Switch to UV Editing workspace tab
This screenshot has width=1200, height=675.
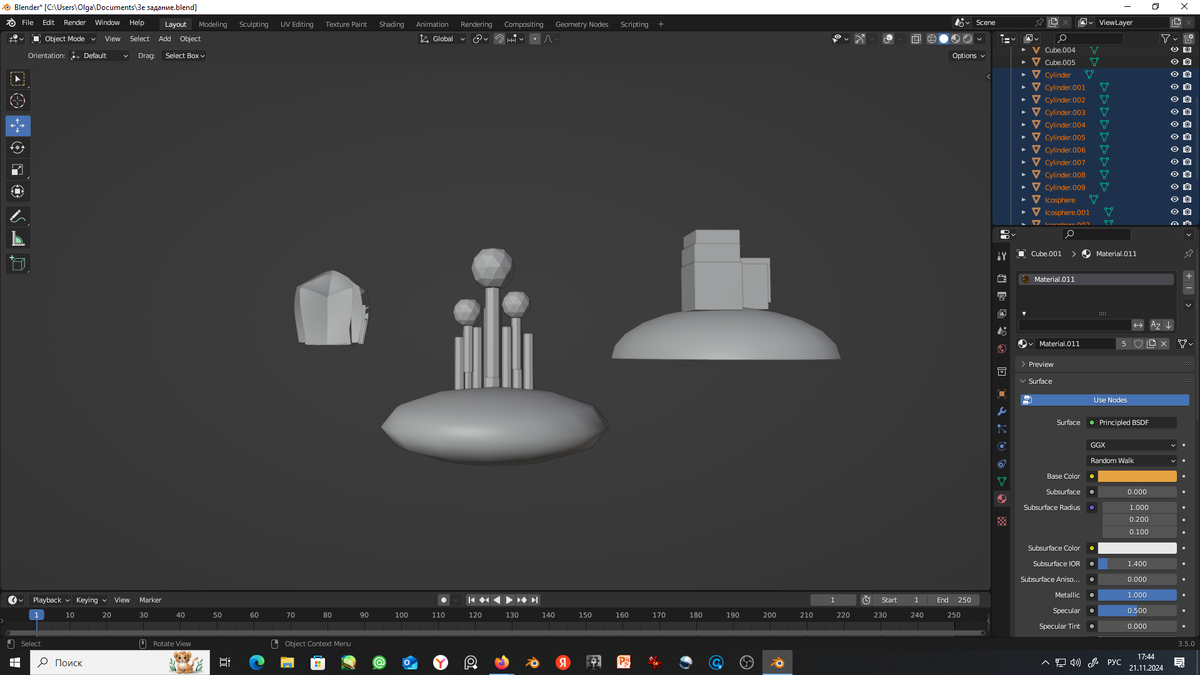click(x=297, y=24)
